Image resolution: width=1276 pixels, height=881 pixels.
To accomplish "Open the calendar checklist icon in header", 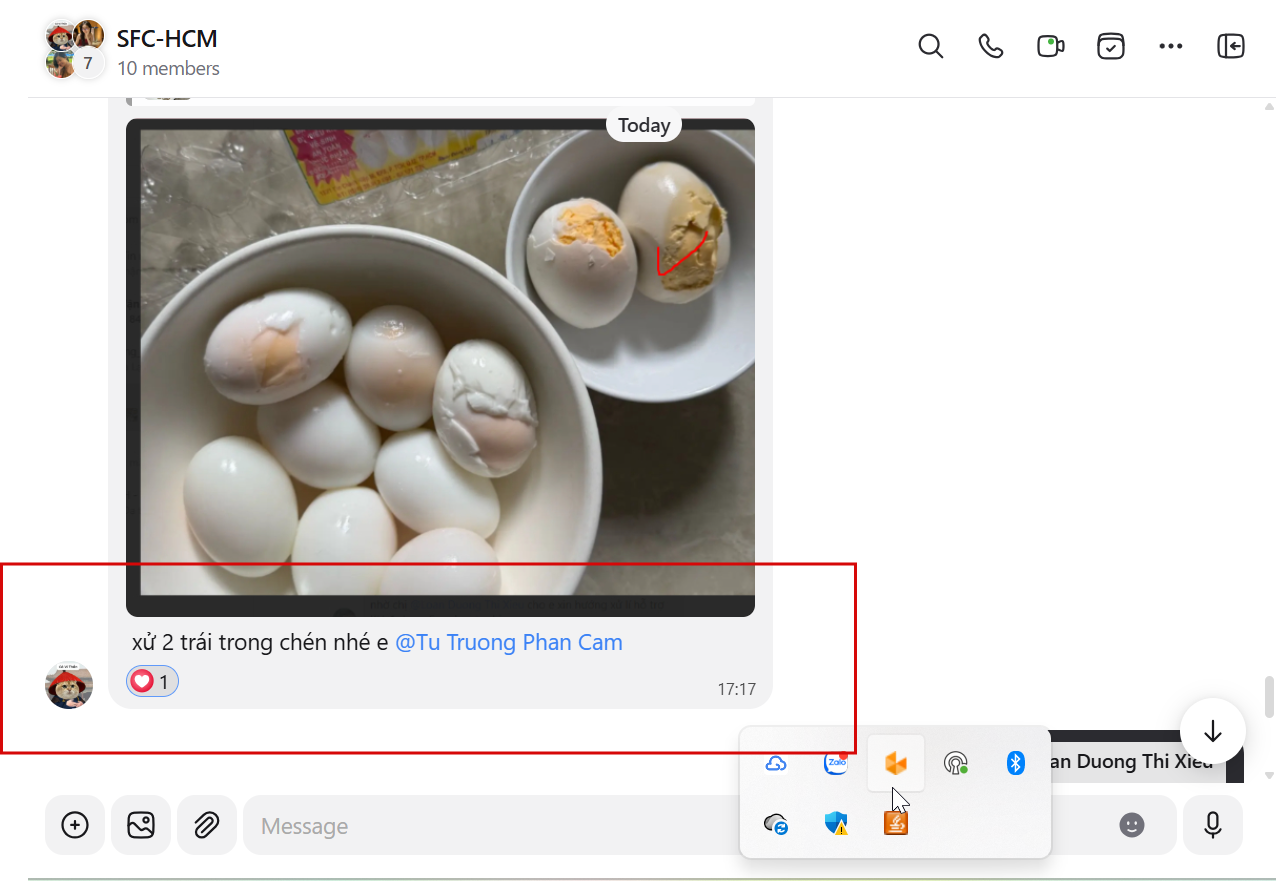I will (x=1111, y=46).
